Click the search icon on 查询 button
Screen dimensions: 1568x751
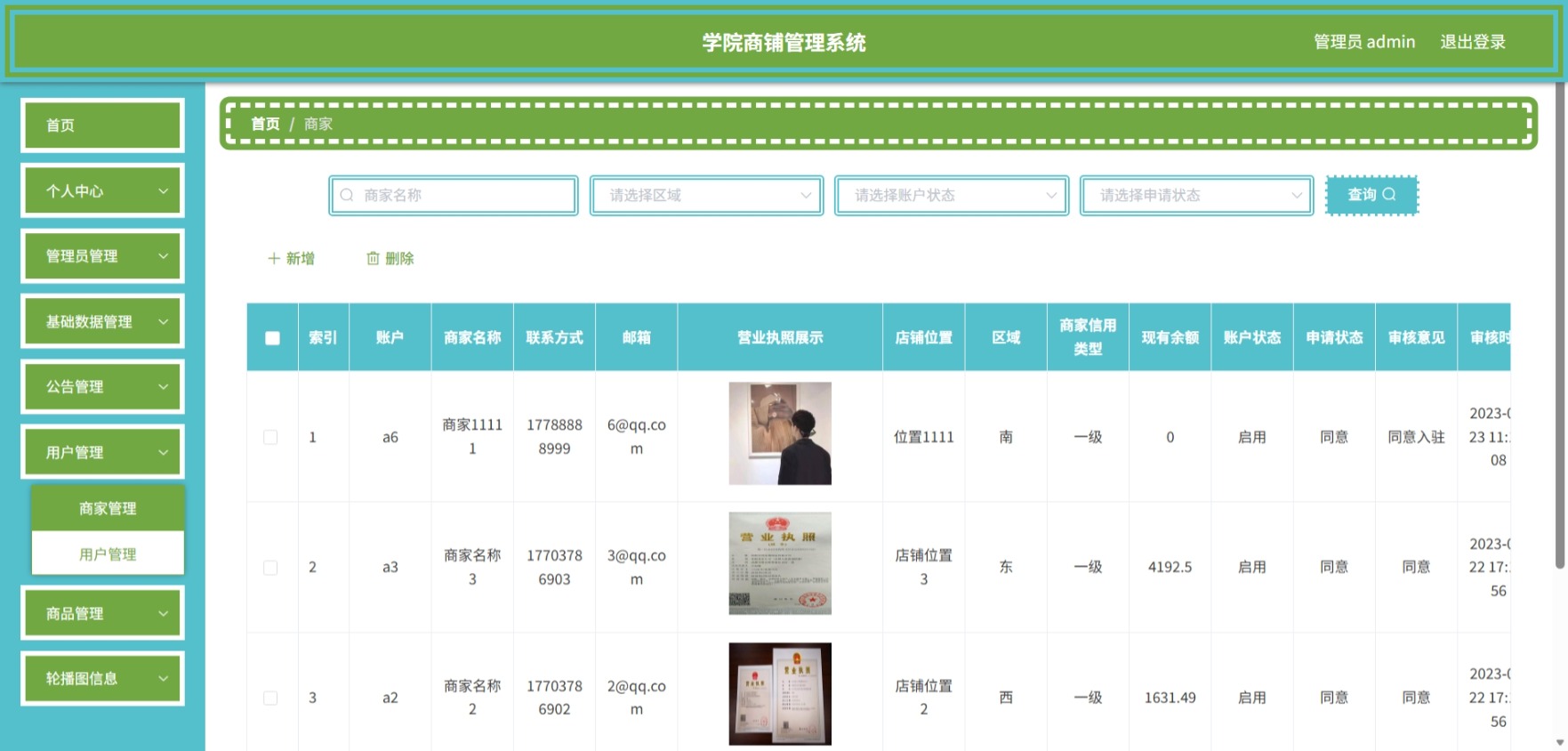pyautogui.click(x=1389, y=194)
